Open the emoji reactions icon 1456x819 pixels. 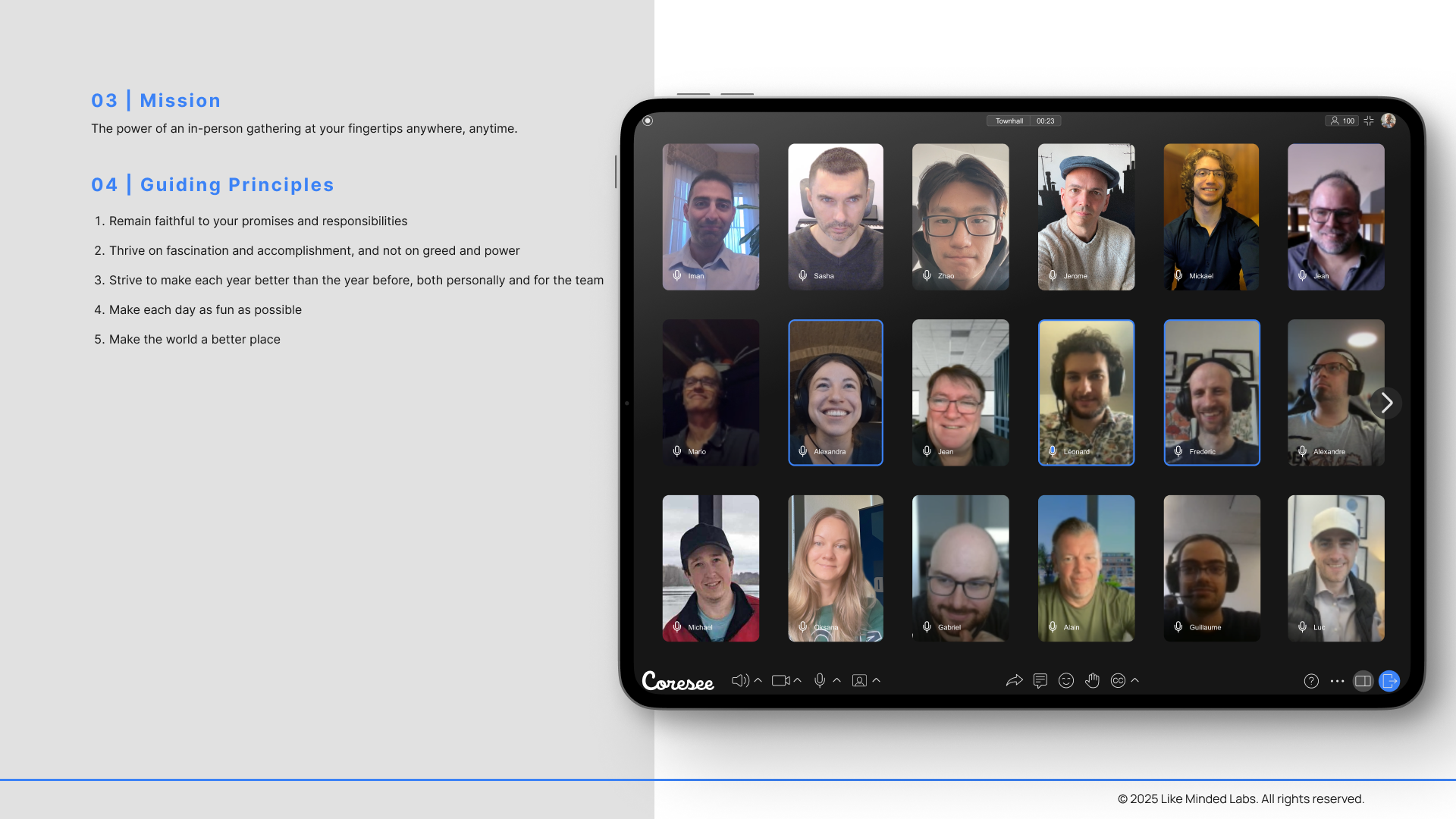(1066, 681)
